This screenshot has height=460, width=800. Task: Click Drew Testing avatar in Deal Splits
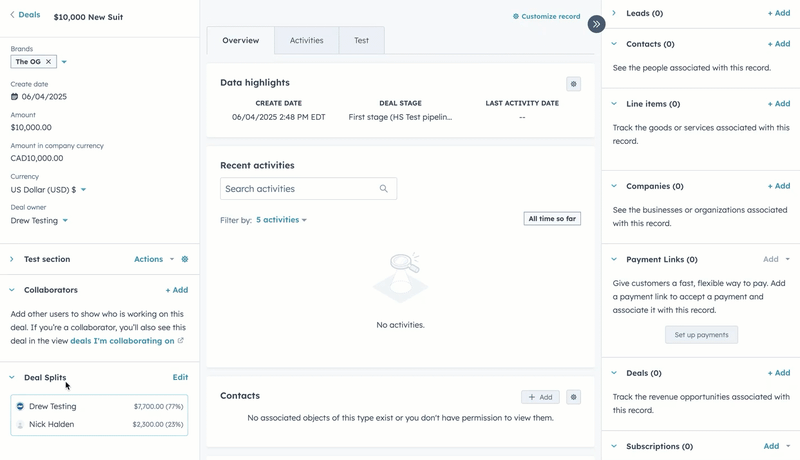(20, 406)
